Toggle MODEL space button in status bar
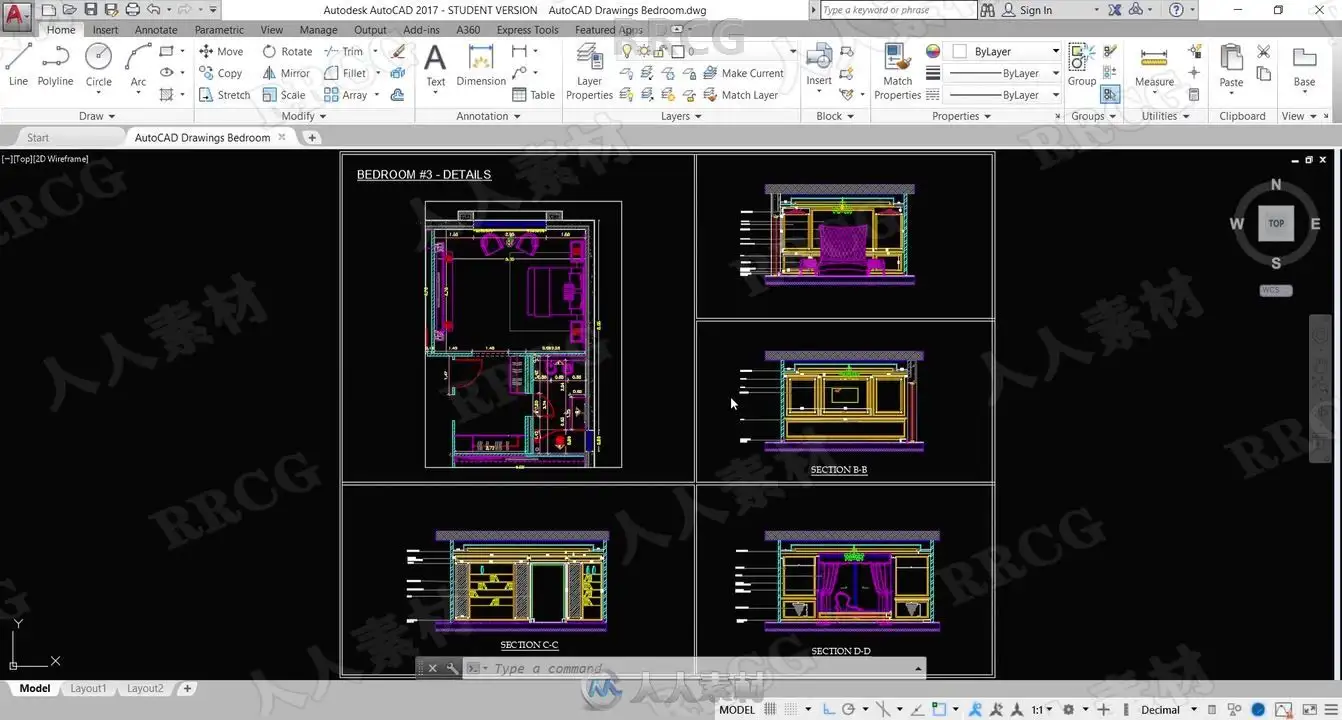1342x720 pixels. (x=737, y=710)
